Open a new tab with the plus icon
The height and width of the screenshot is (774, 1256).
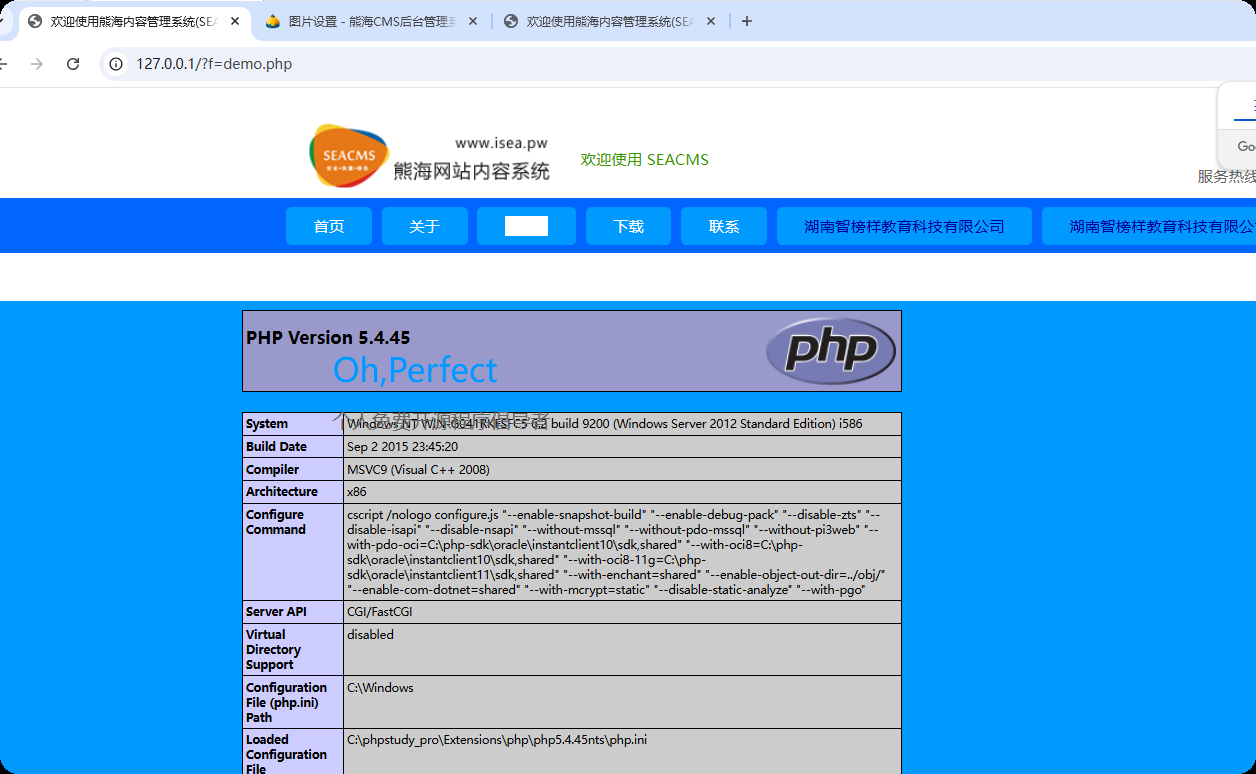(x=747, y=21)
